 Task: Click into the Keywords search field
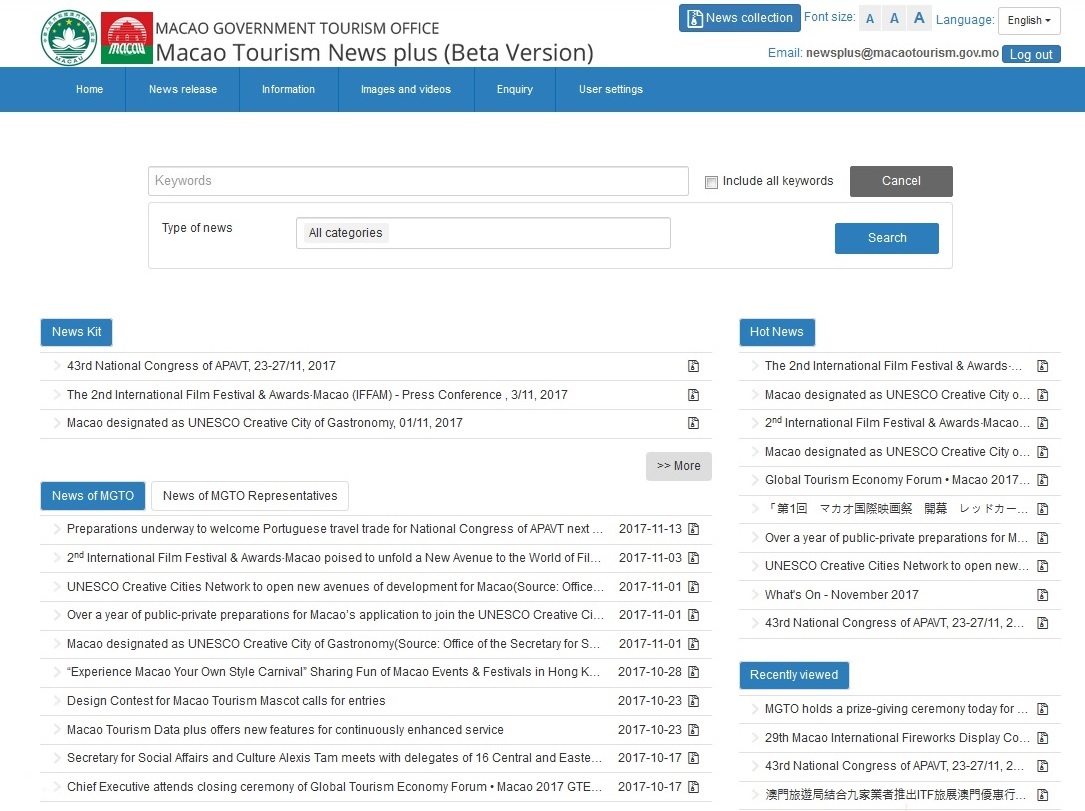(418, 181)
